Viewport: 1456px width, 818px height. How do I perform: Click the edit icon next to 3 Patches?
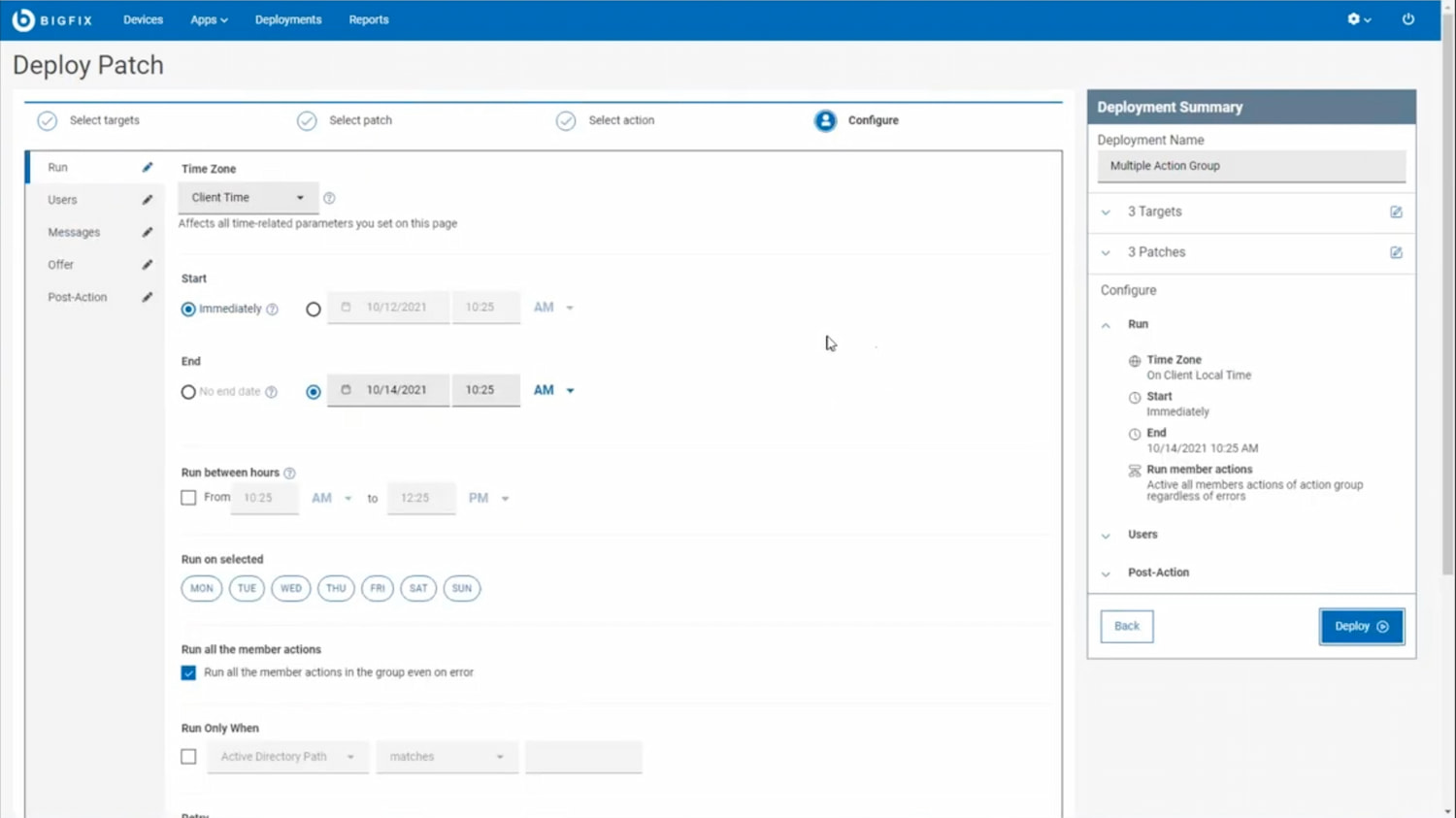[1396, 251]
